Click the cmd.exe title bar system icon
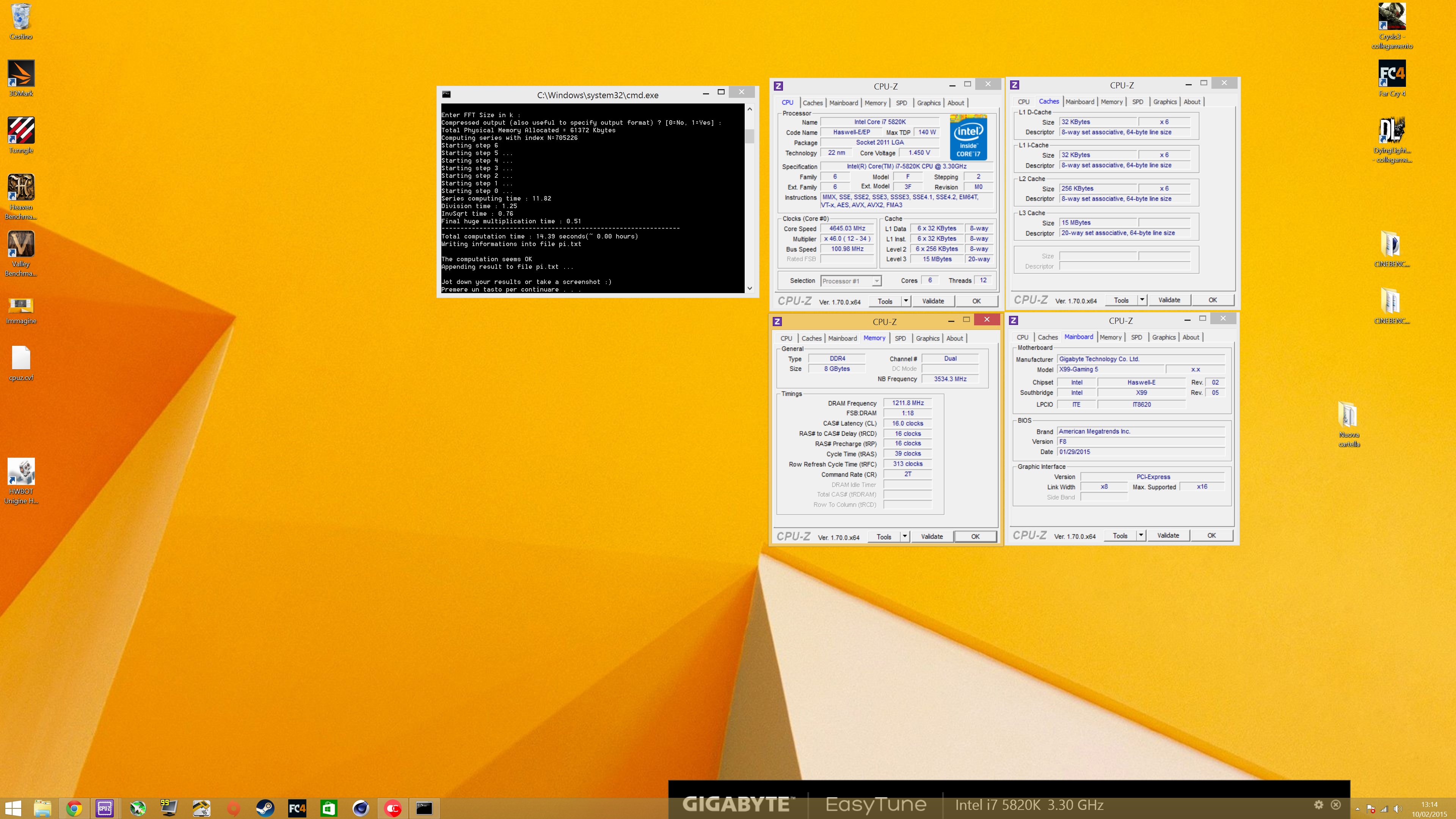 pyautogui.click(x=446, y=94)
